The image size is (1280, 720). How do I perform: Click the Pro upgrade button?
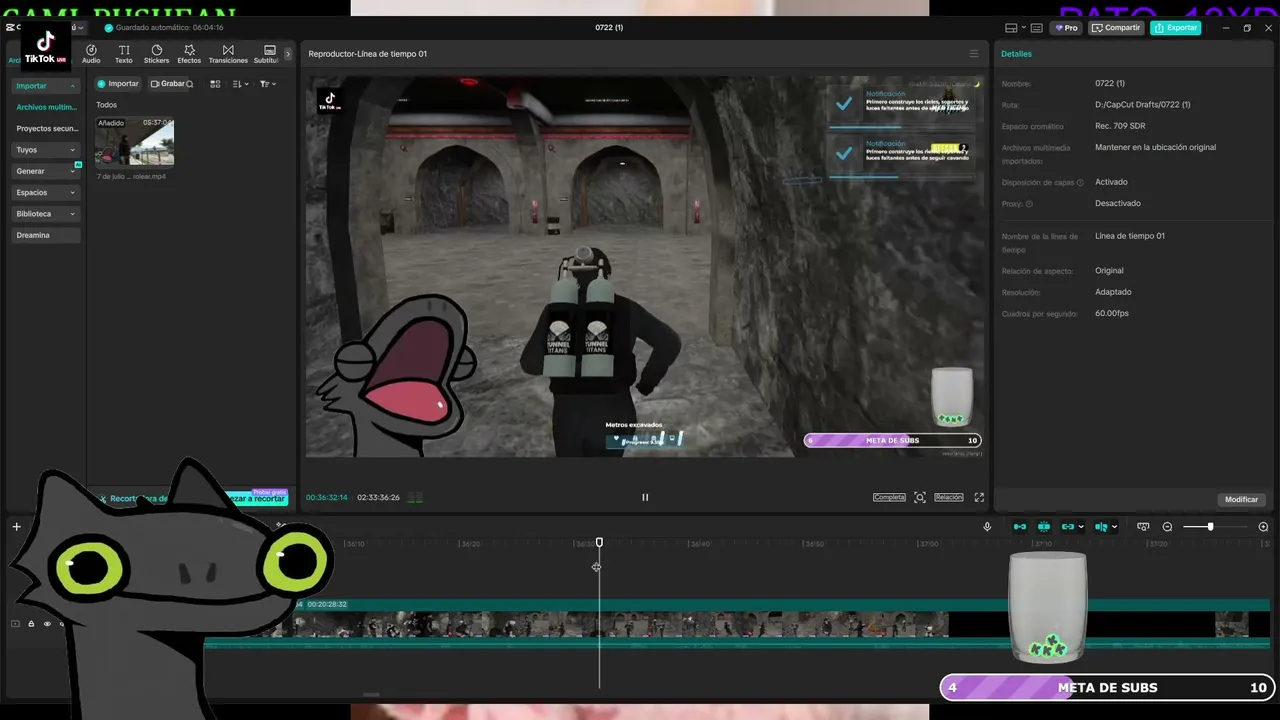(x=1066, y=28)
